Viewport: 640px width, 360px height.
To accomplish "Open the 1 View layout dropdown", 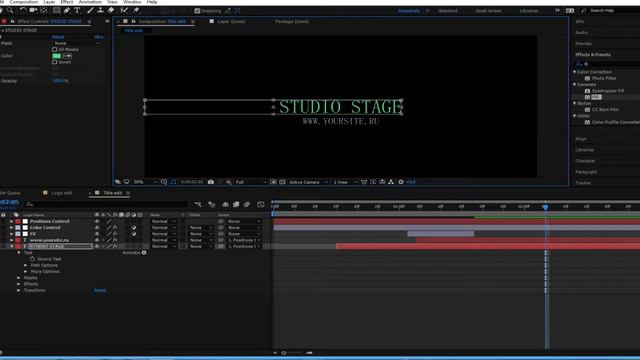I will tap(345, 182).
